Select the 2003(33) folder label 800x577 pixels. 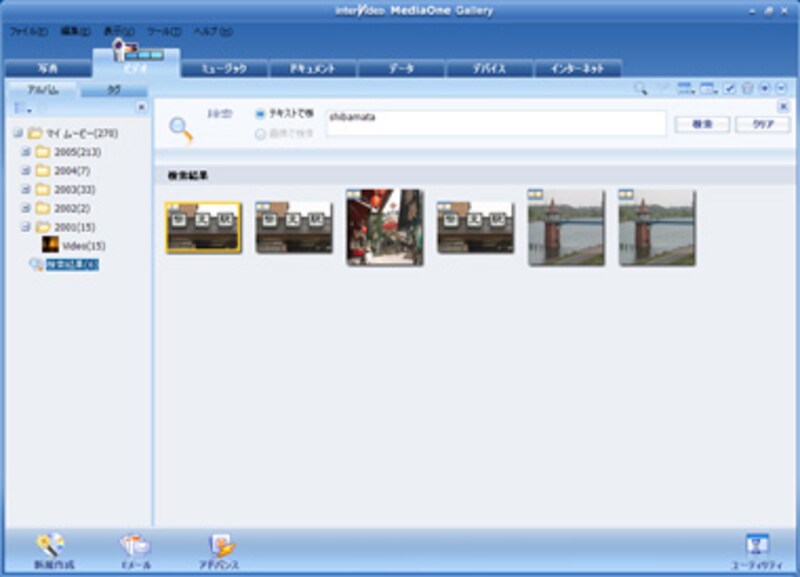pos(74,189)
